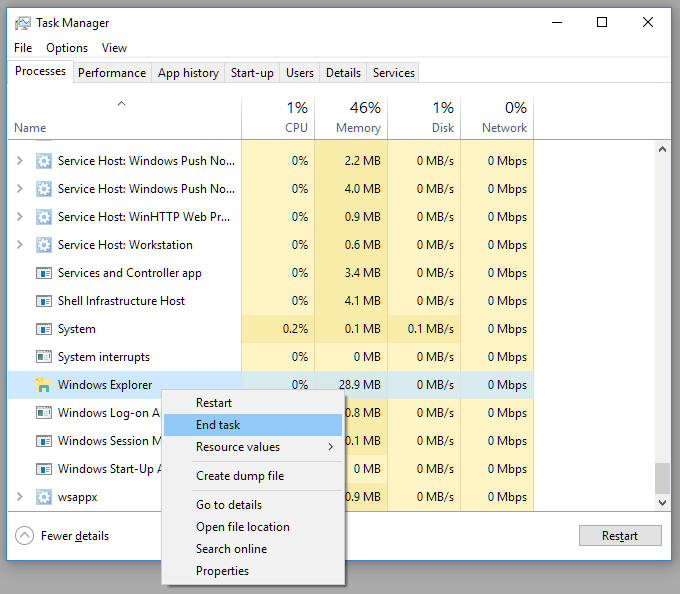
Task: Select the System interrupts row
Action: (271, 357)
